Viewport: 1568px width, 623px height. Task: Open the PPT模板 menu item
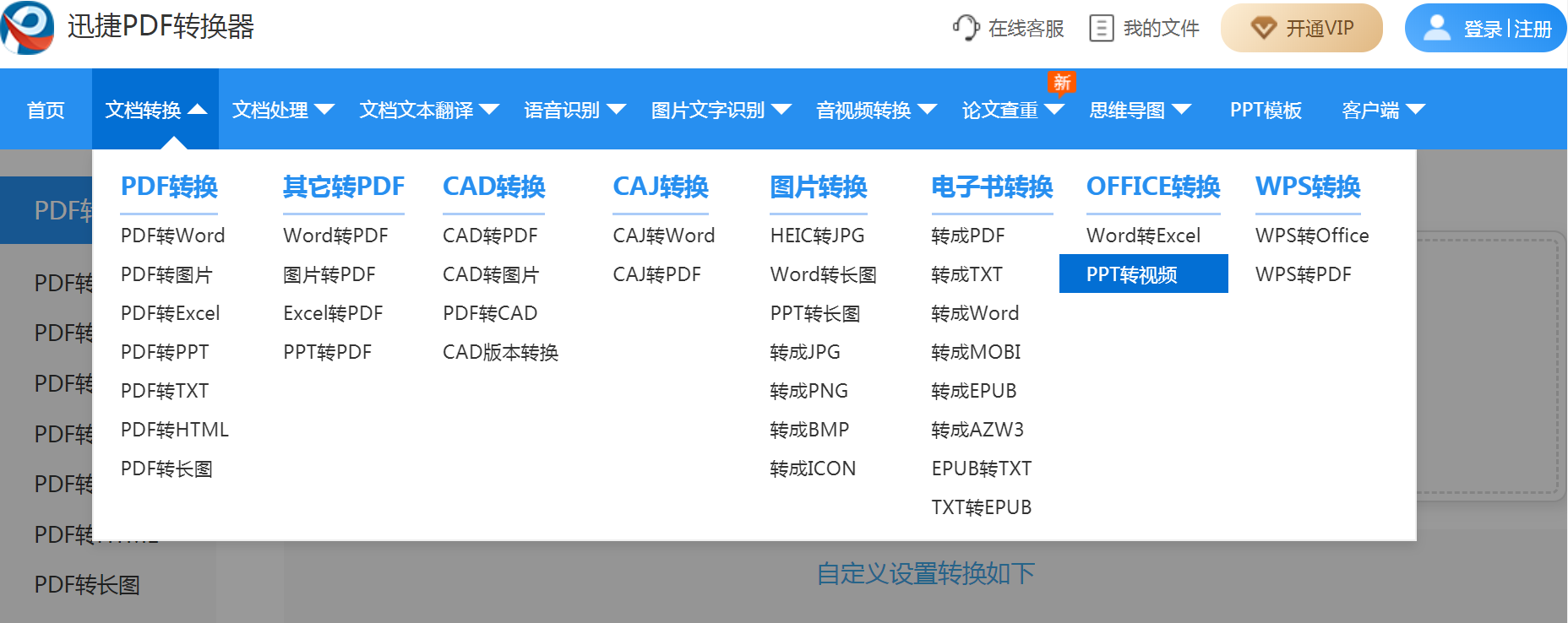[x=1266, y=110]
